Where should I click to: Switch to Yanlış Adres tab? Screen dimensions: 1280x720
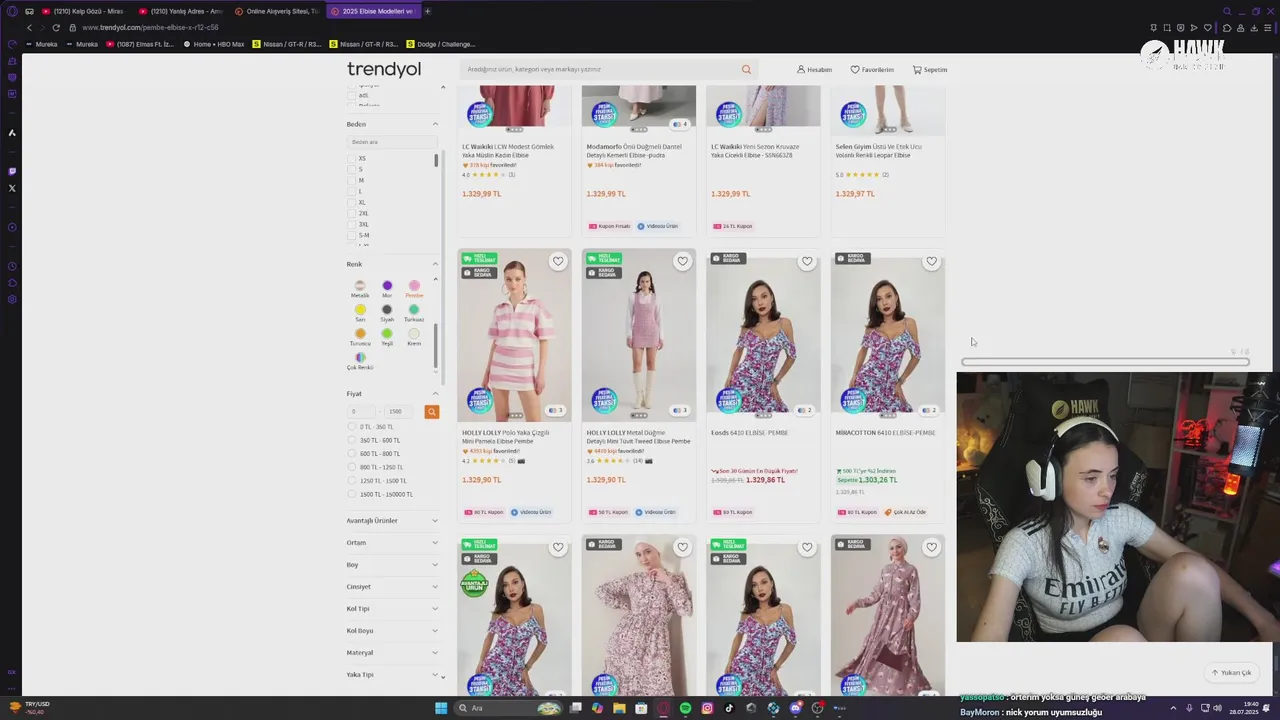[x=180, y=11]
